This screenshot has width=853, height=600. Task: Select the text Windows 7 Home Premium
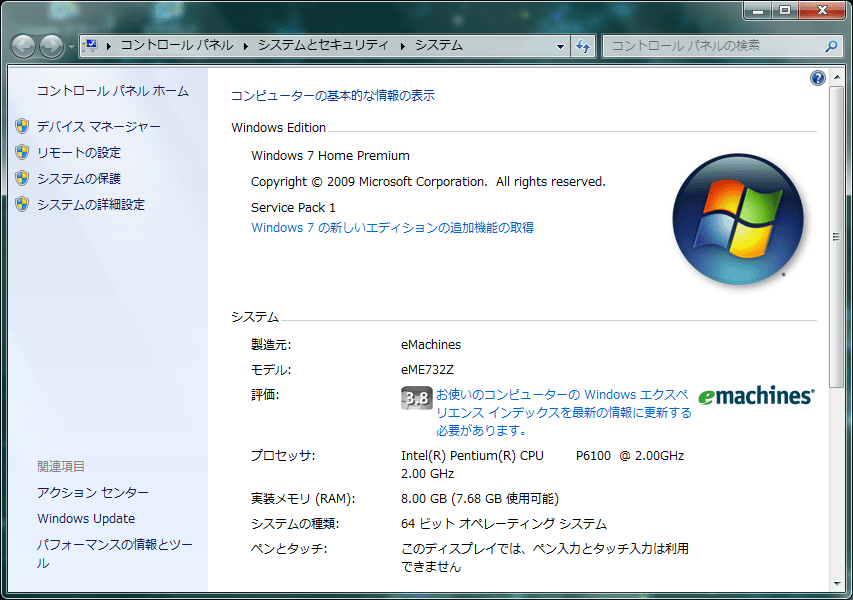tap(330, 156)
